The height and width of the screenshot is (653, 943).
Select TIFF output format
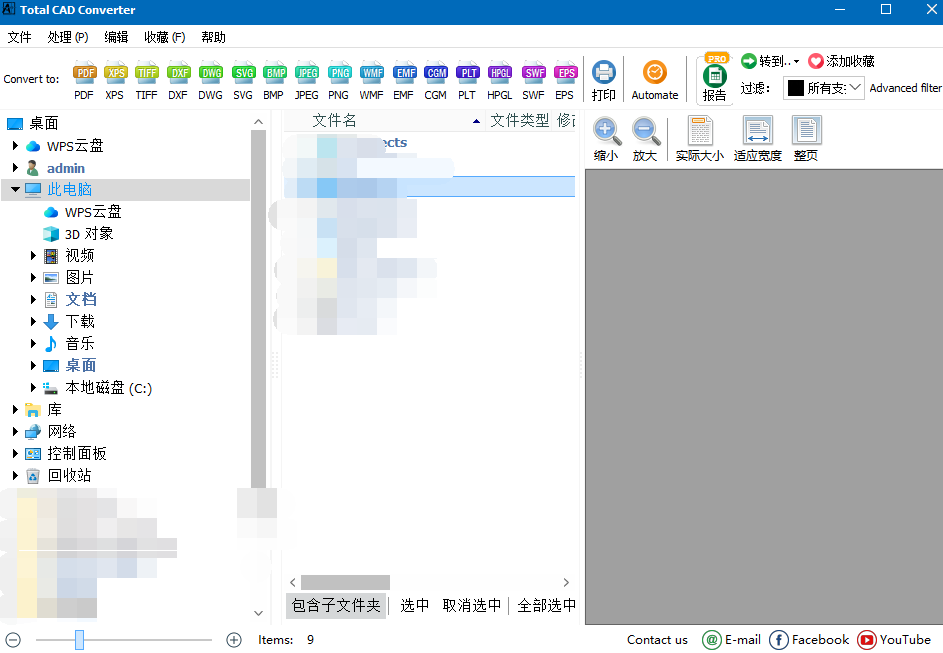click(x=146, y=80)
